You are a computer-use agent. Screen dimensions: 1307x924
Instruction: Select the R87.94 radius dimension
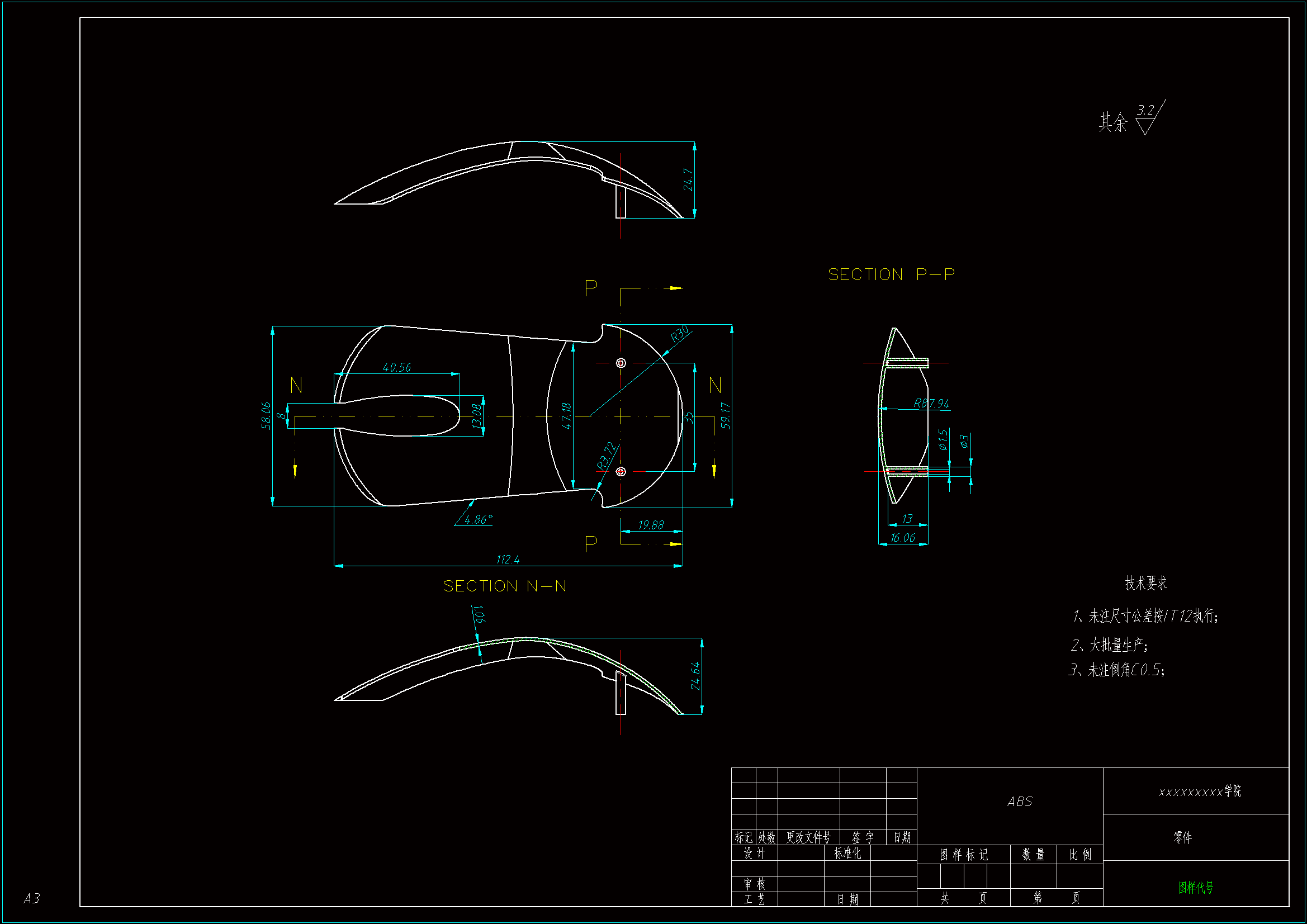(931, 404)
